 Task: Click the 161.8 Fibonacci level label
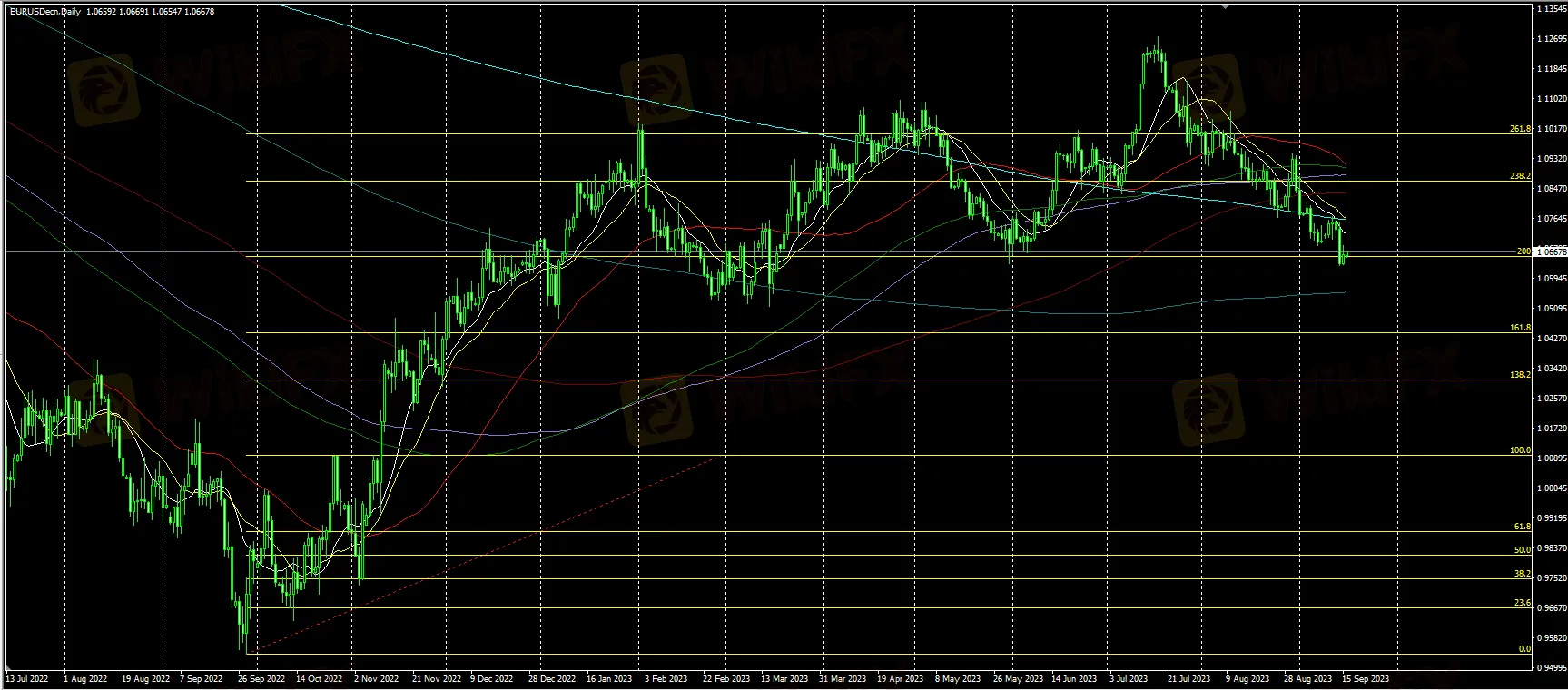1520,327
